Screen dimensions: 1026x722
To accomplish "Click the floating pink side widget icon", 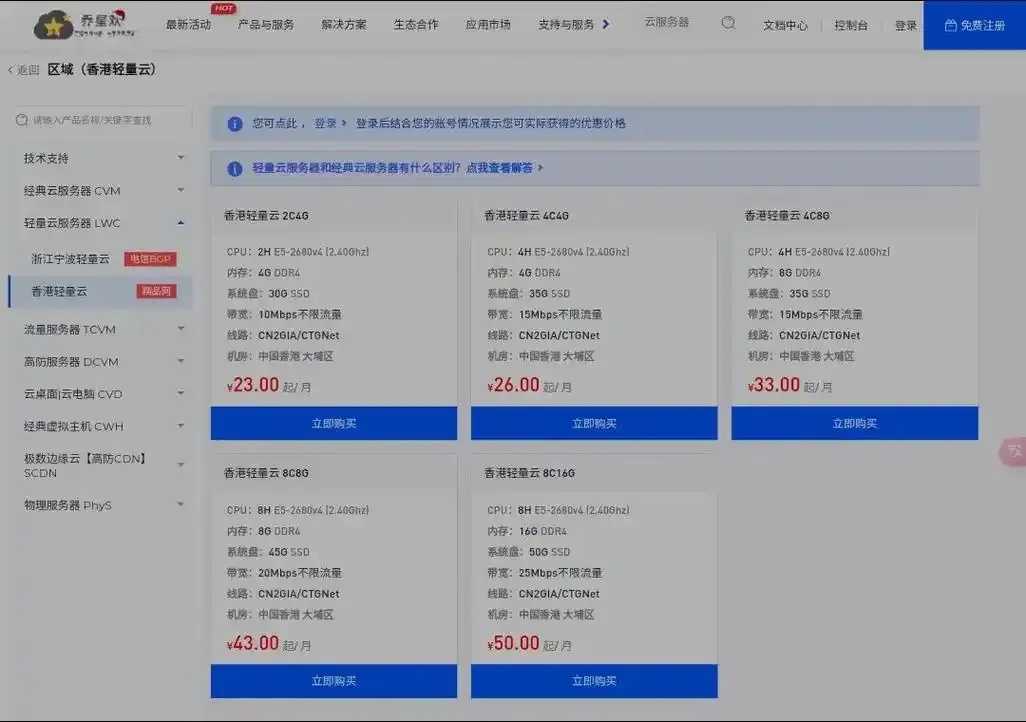I will [x=1013, y=452].
